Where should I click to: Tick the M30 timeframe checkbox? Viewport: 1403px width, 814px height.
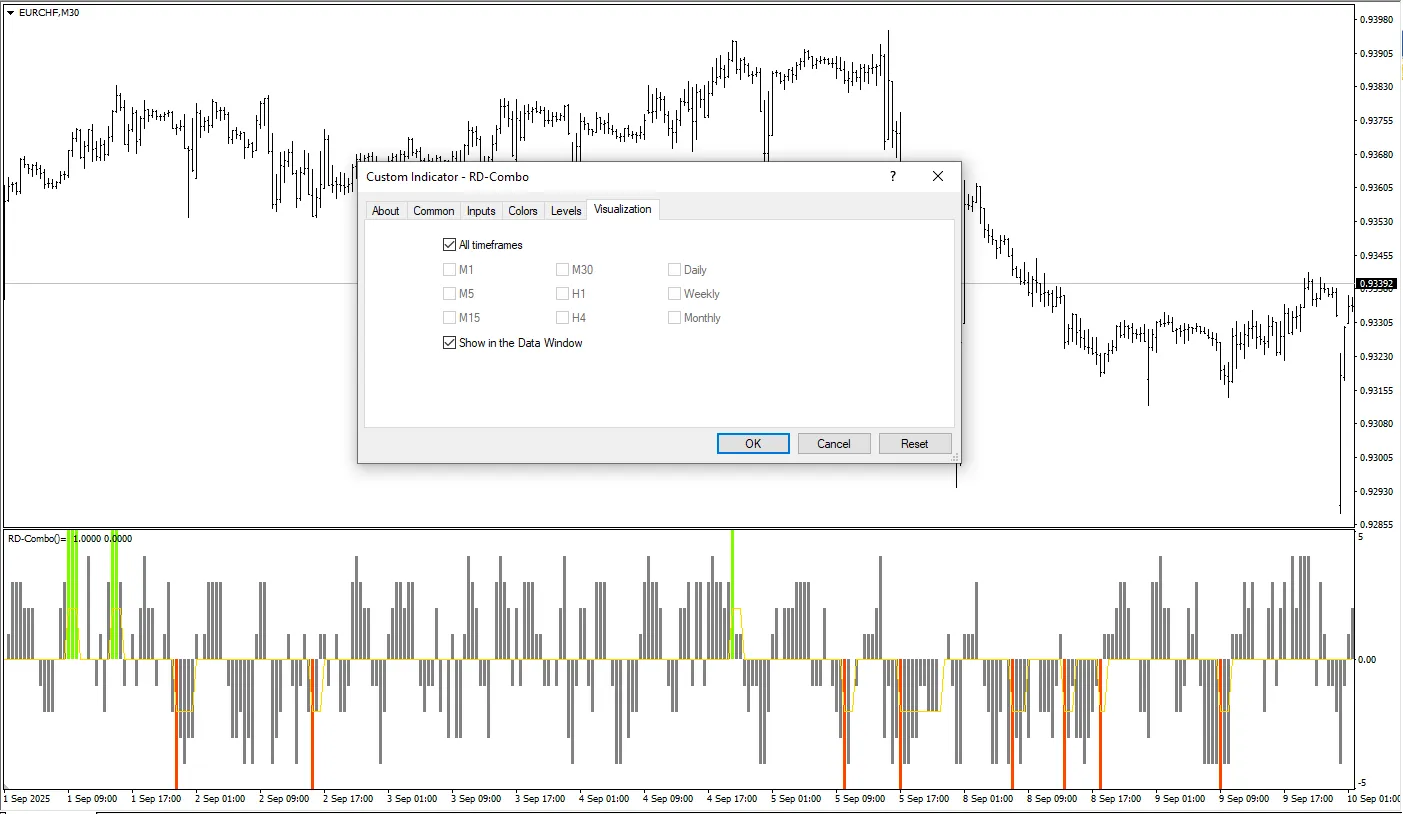(x=562, y=270)
